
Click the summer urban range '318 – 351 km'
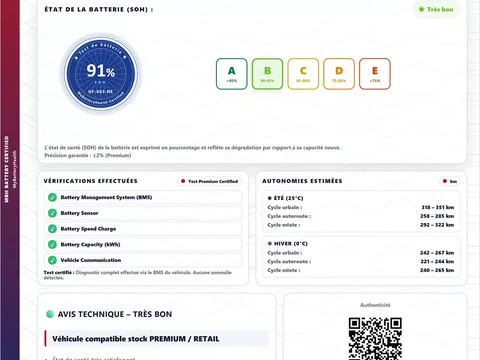[x=438, y=207]
